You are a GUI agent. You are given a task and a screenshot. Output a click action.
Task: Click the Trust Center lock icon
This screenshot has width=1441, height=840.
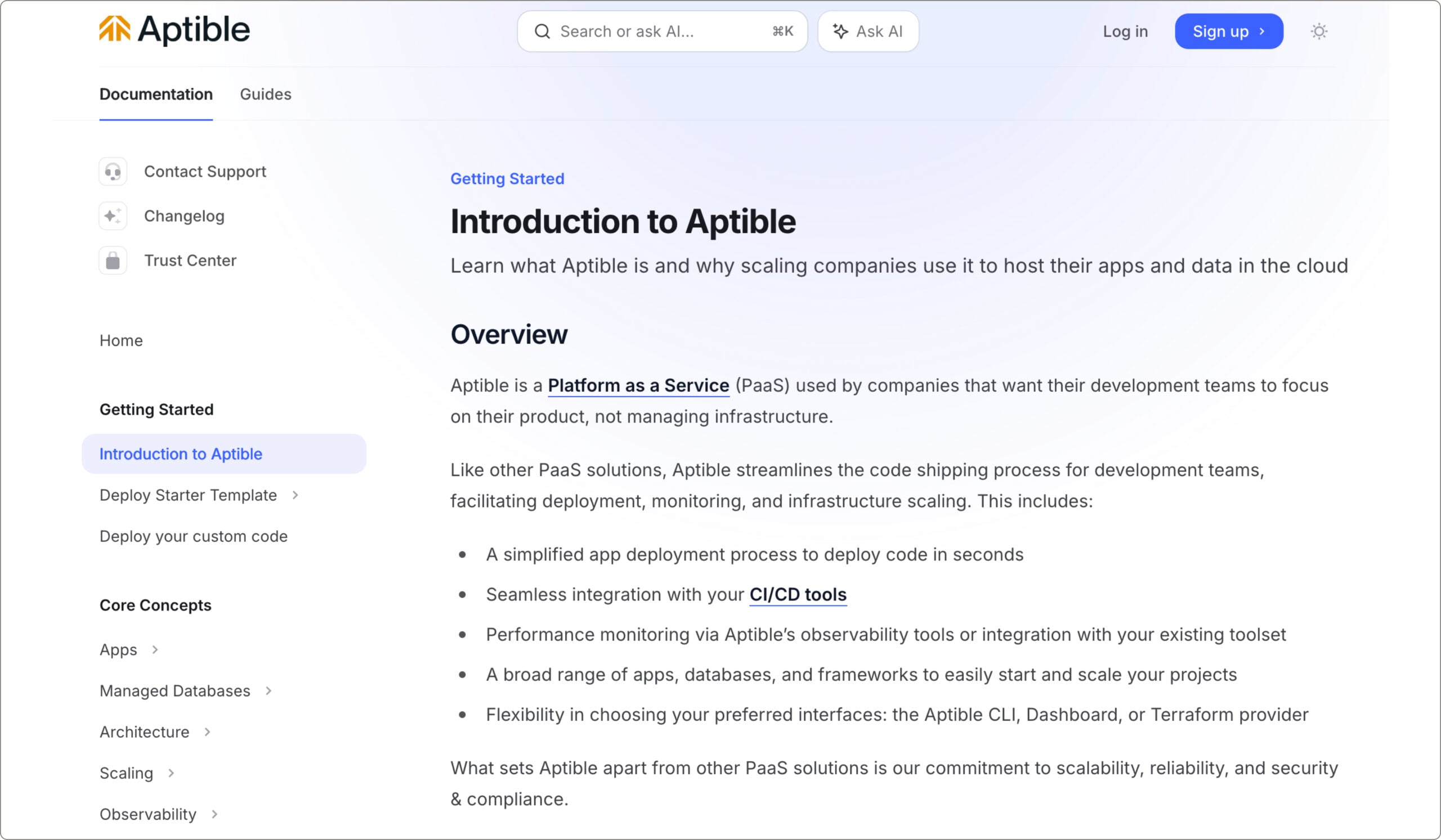click(113, 260)
